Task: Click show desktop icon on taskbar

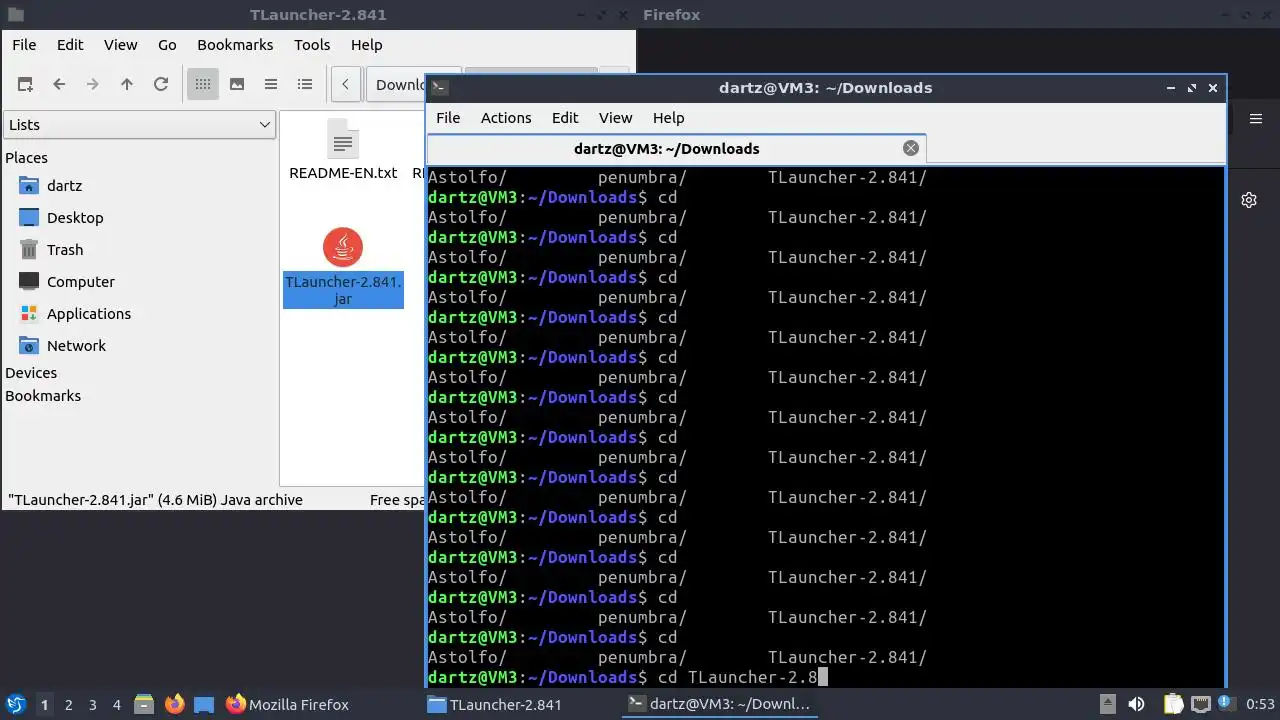Action: (x=204, y=705)
